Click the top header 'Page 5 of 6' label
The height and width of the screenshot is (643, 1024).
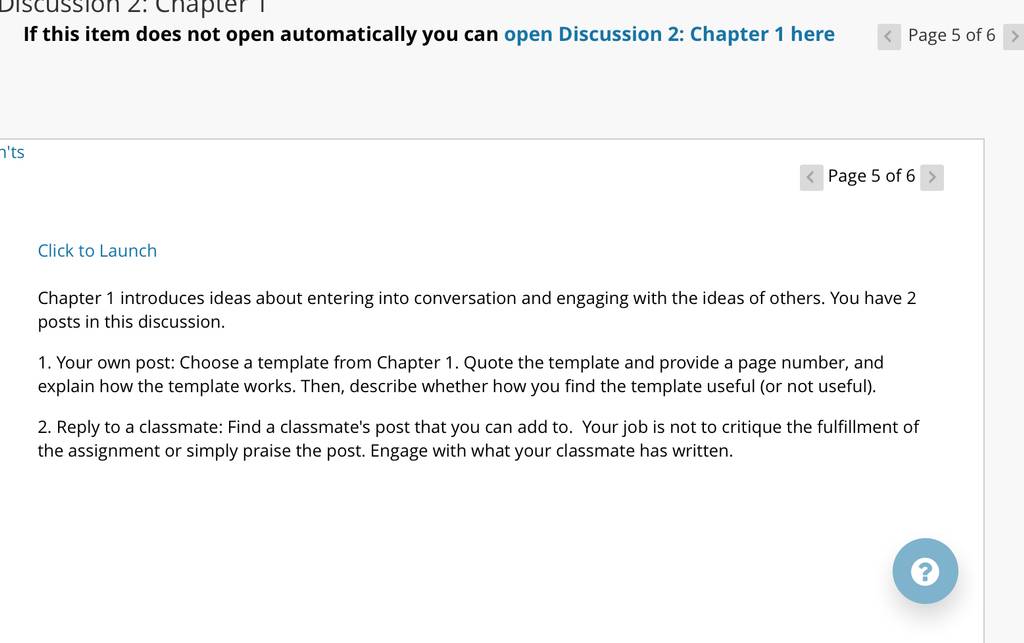[952, 35]
